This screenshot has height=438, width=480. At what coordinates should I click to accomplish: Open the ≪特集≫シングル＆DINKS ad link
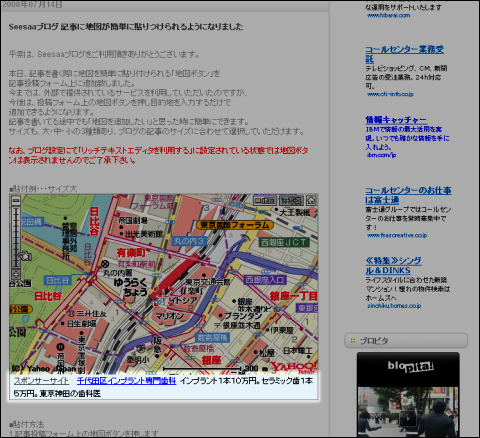(x=393, y=265)
